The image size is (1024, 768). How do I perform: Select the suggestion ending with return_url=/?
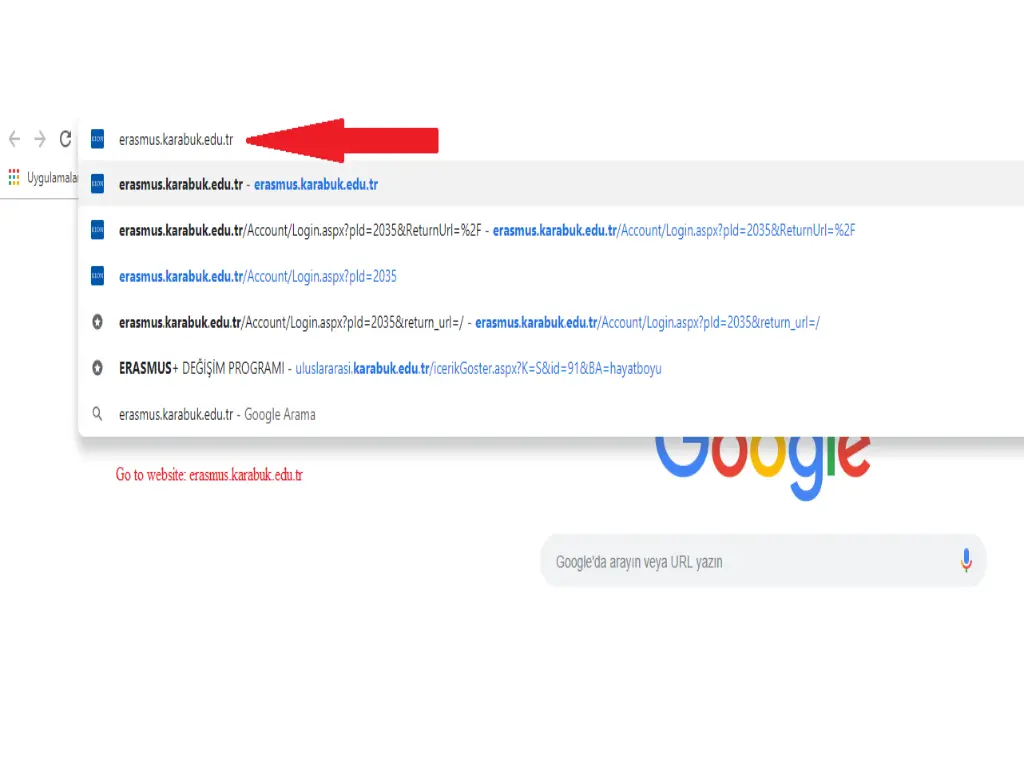pos(551,322)
